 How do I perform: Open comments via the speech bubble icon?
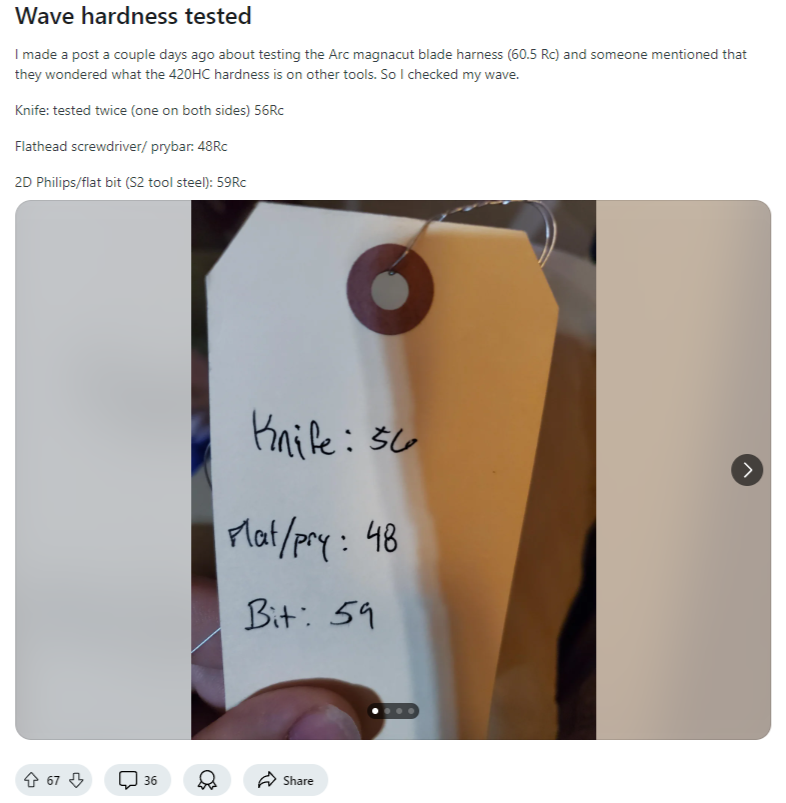tap(128, 780)
